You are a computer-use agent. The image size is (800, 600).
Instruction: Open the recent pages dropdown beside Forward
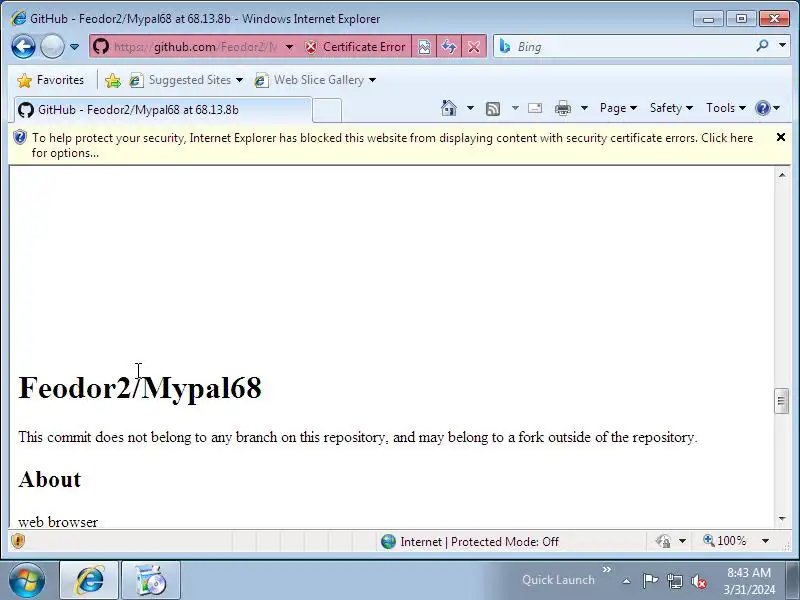74,47
